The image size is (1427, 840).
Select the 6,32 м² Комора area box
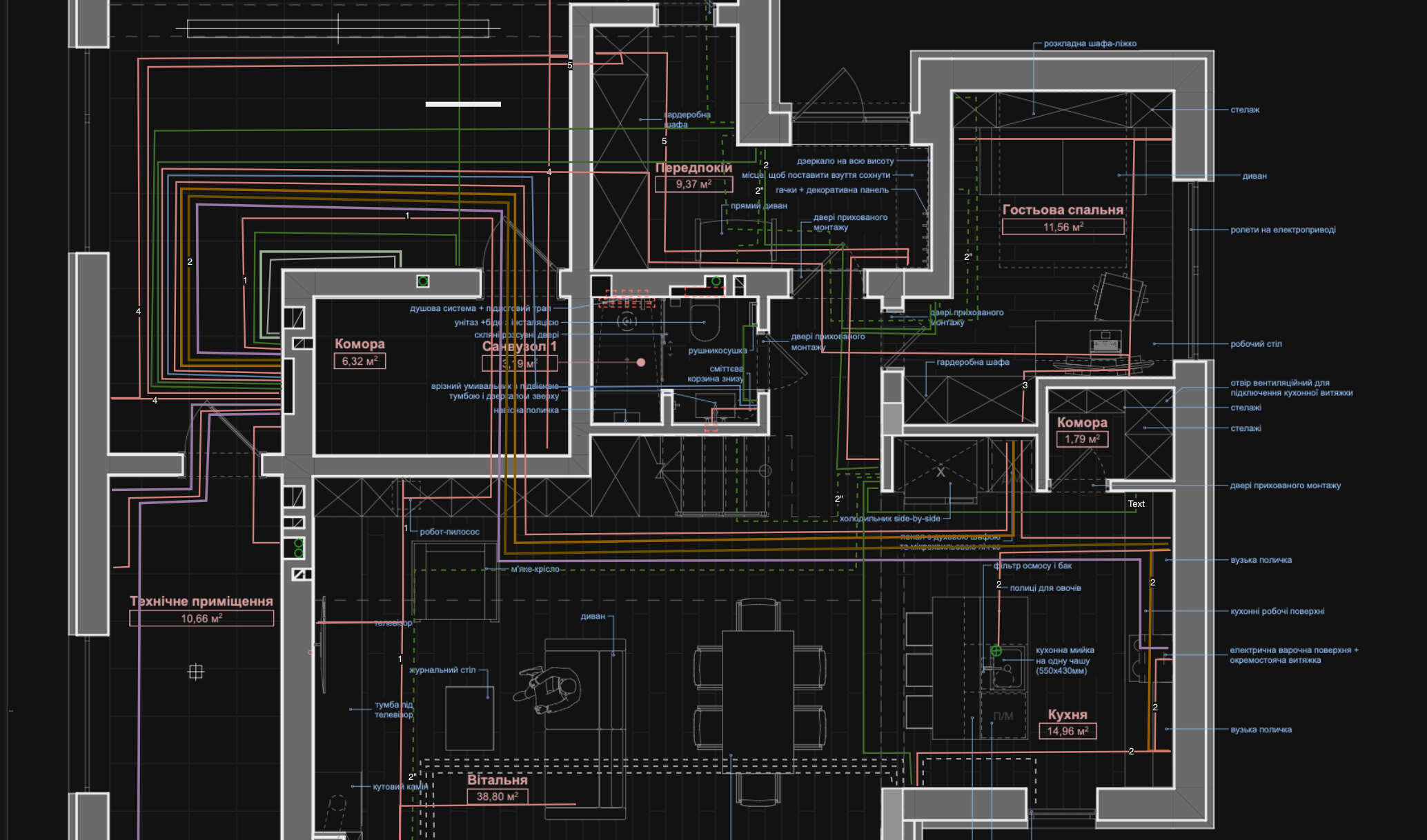click(x=360, y=361)
